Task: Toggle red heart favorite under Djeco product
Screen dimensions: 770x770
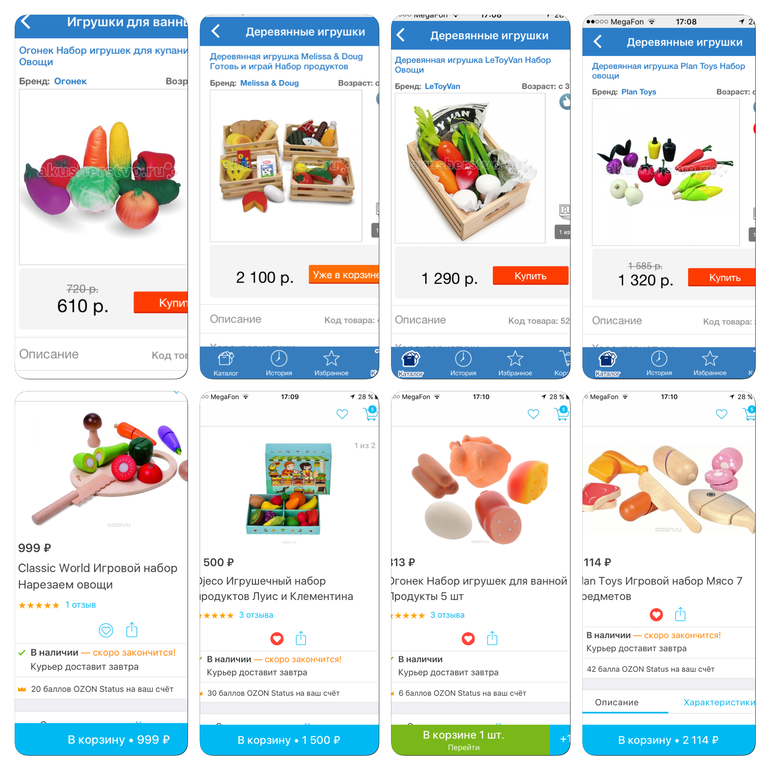Action: pyautogui.click(x=277, y=639)
